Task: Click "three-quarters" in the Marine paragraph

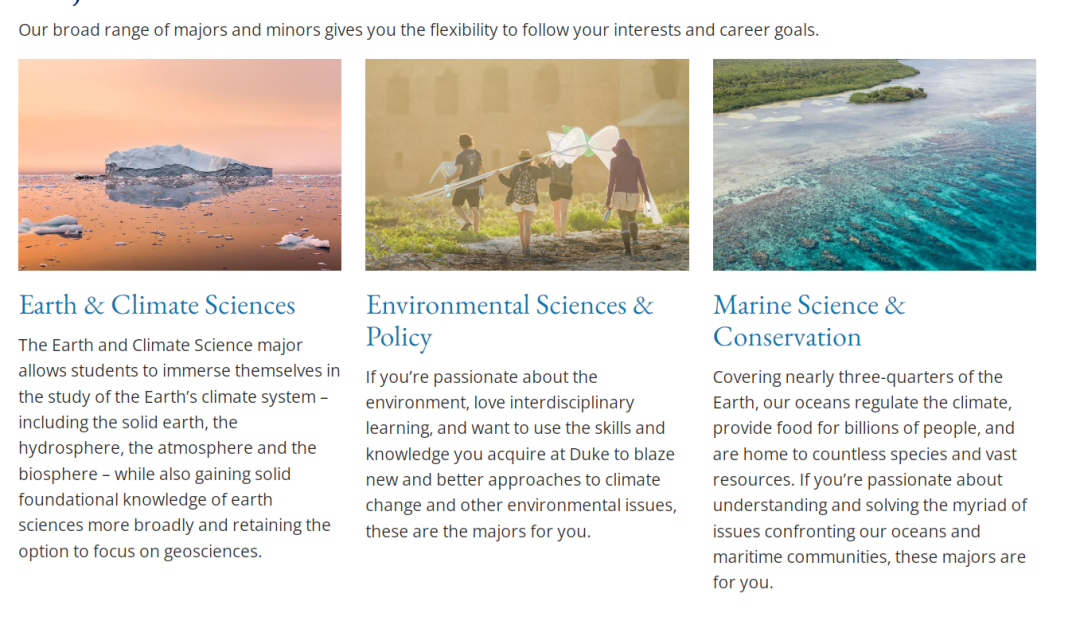Action: point(888,377)
